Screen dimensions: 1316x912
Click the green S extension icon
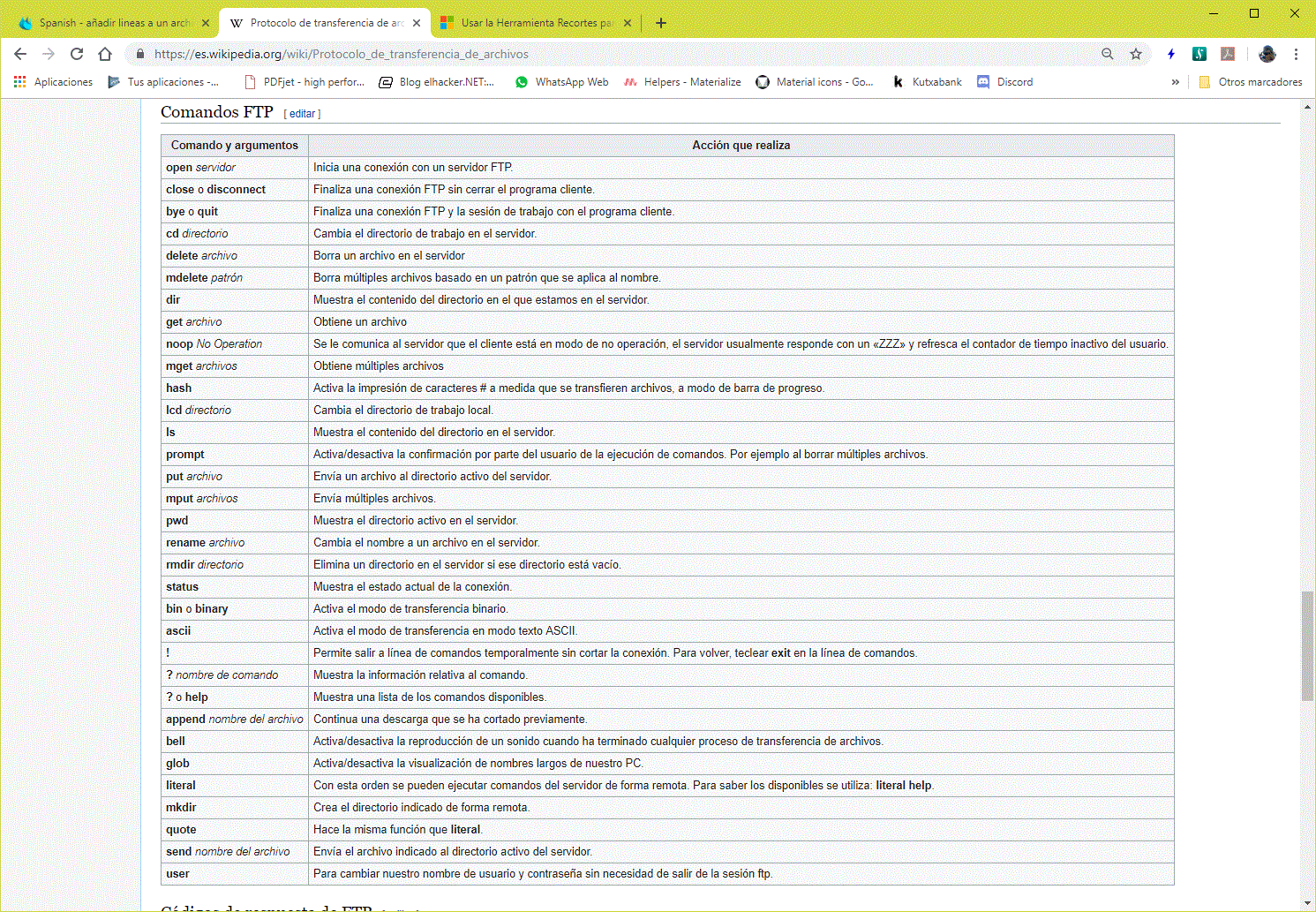(1199, 54)
